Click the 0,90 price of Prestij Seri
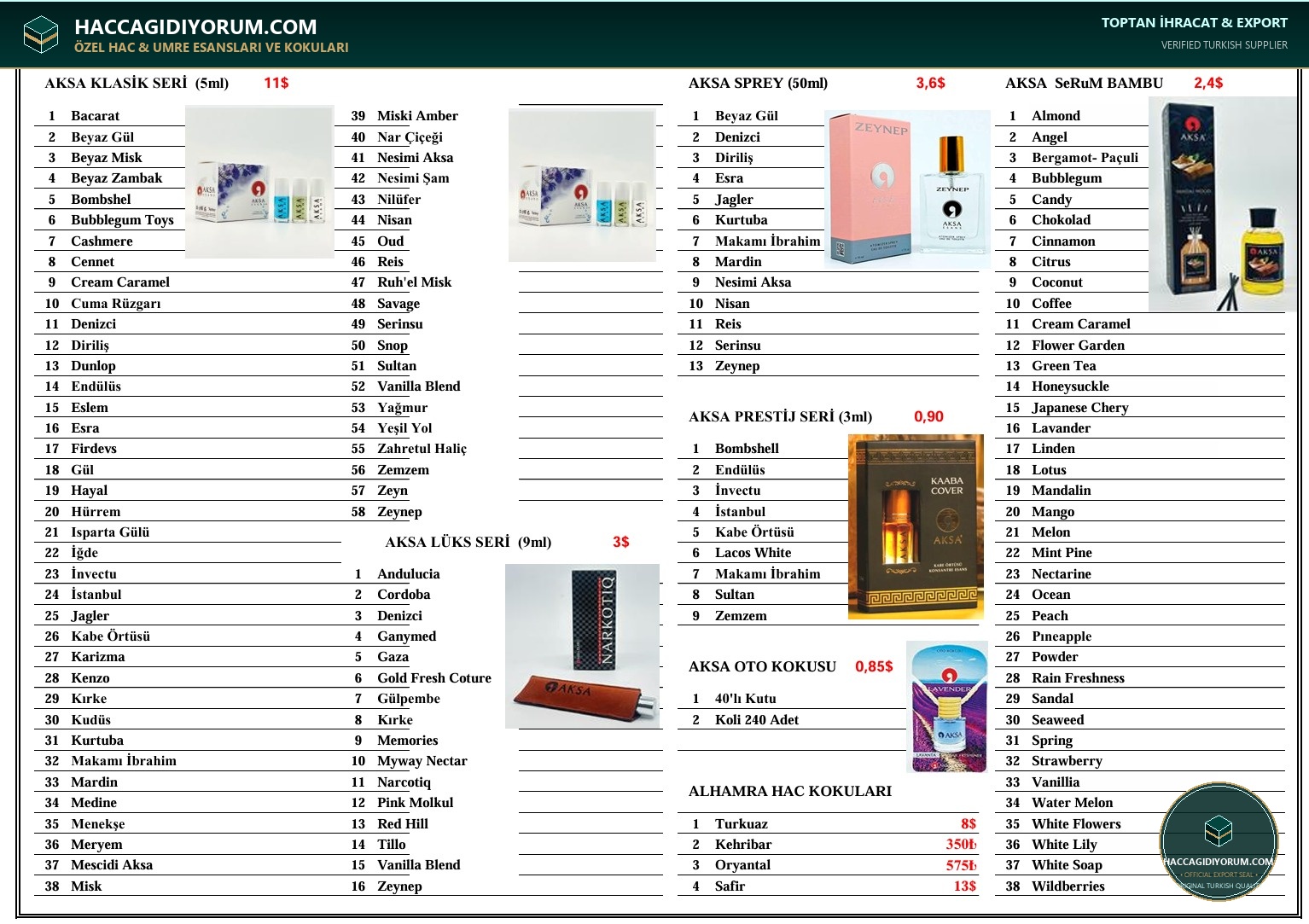Viewport: 1309px width, 924px height. (928, 416)
